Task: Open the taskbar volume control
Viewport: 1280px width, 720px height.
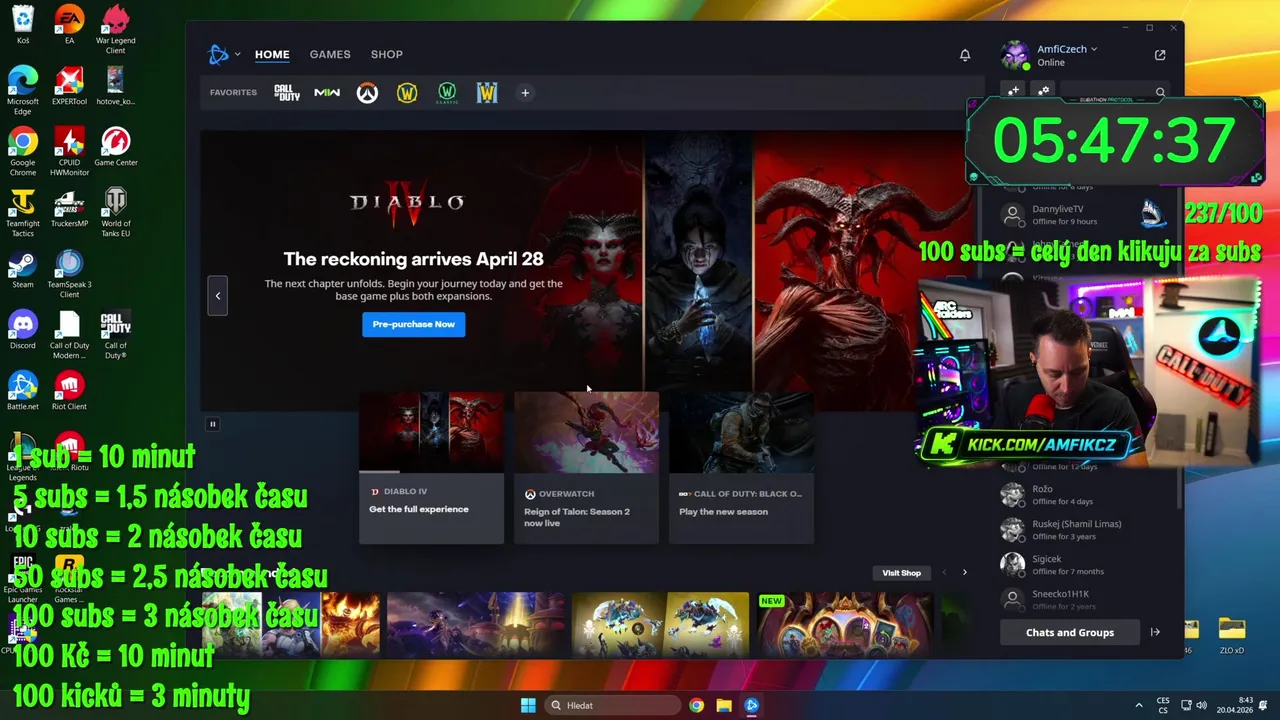Action: tap(1201, 705)
